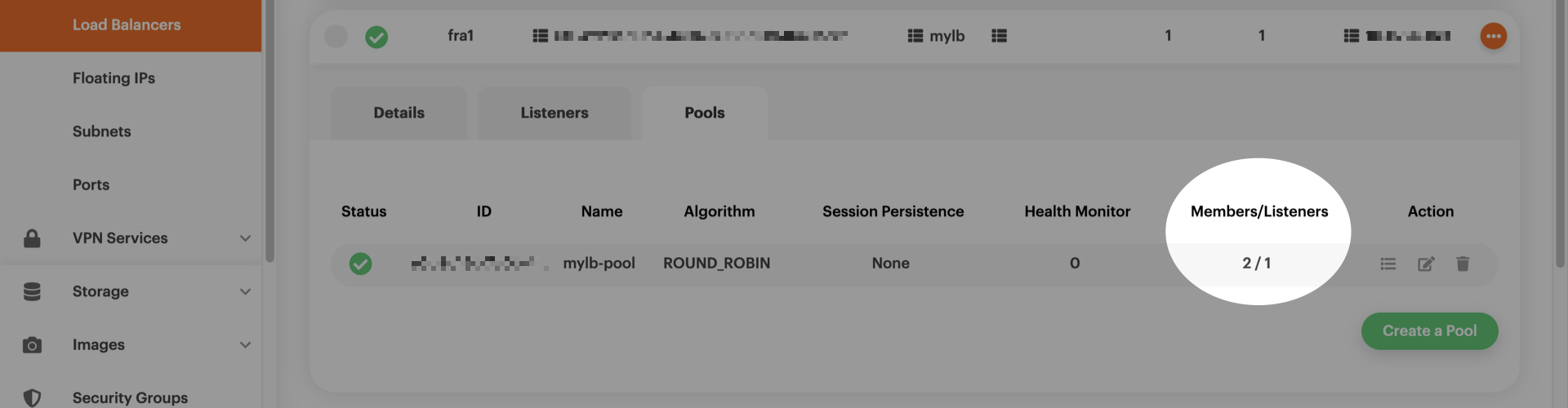Expand the VPN Services menu chevron
1568x408 pixels.
point(245,238)
